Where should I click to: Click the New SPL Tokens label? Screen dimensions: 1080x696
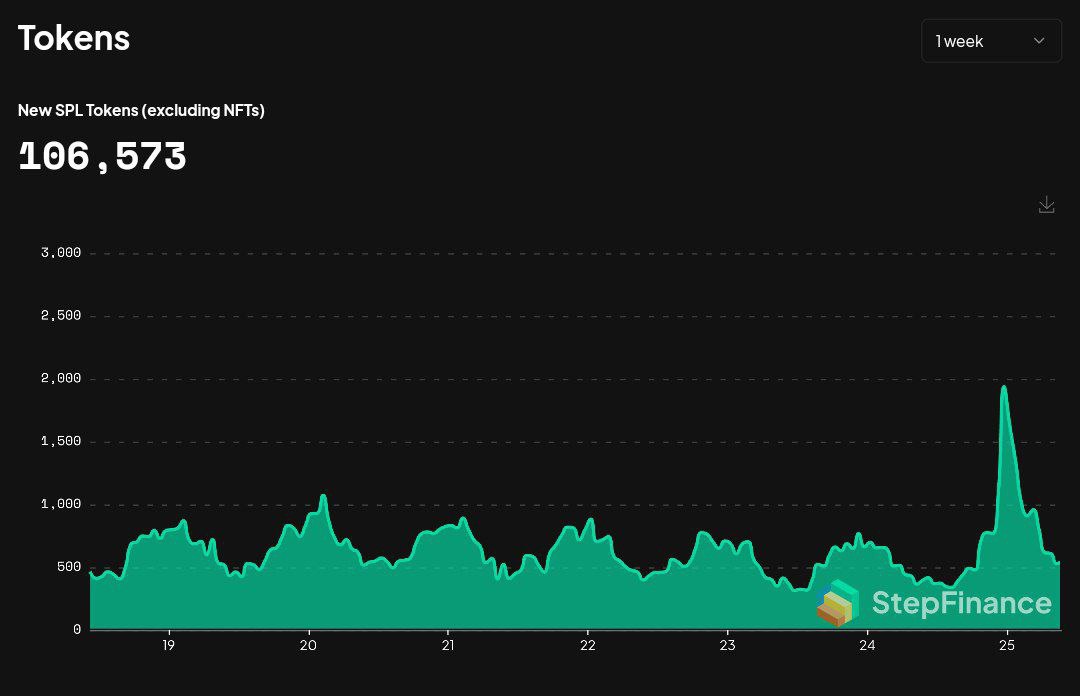pyautogui.click(x=141, y=110)
